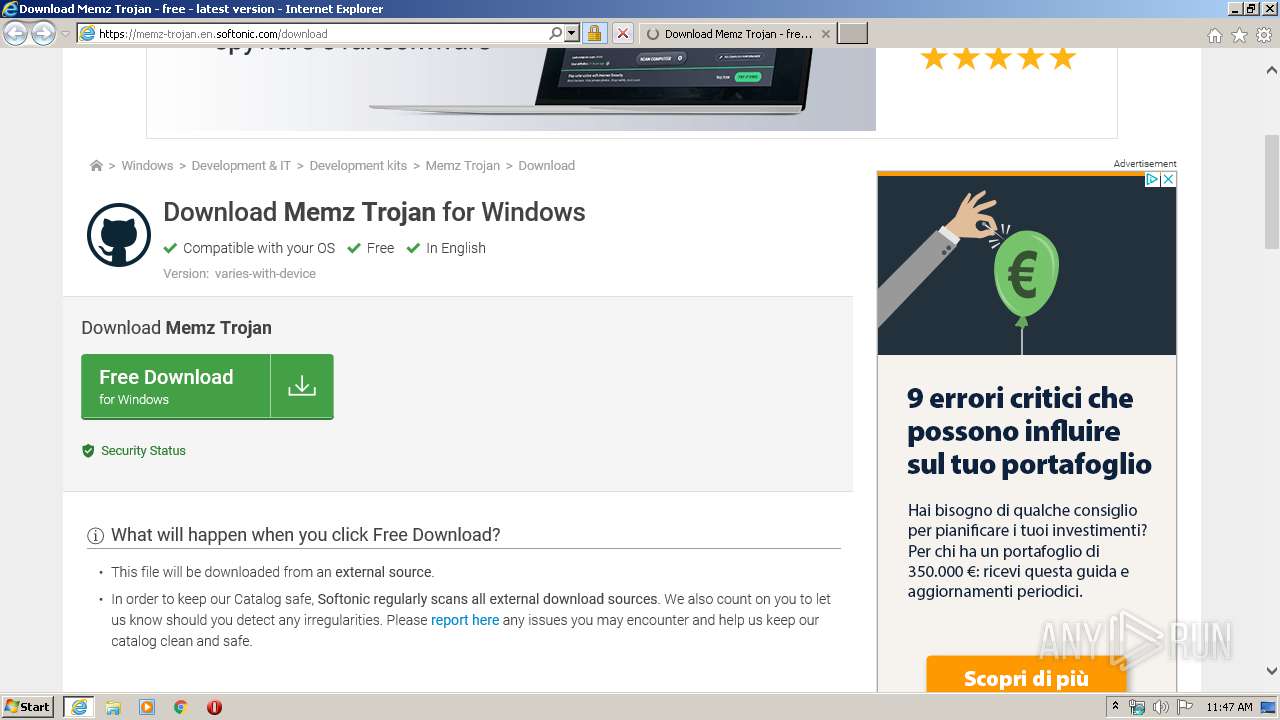Open the Development & IT breadcrumb

[x=241, y=166]
